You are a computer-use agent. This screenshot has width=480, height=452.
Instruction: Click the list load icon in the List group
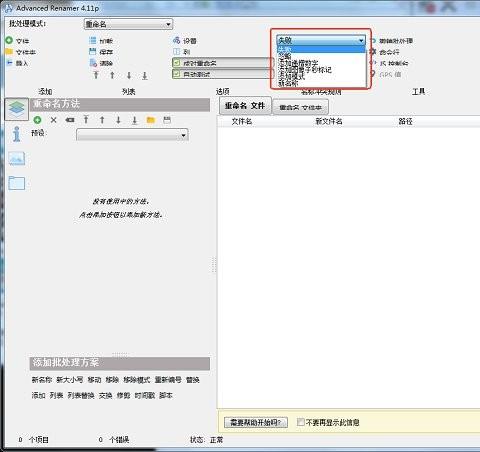[93, 41]
